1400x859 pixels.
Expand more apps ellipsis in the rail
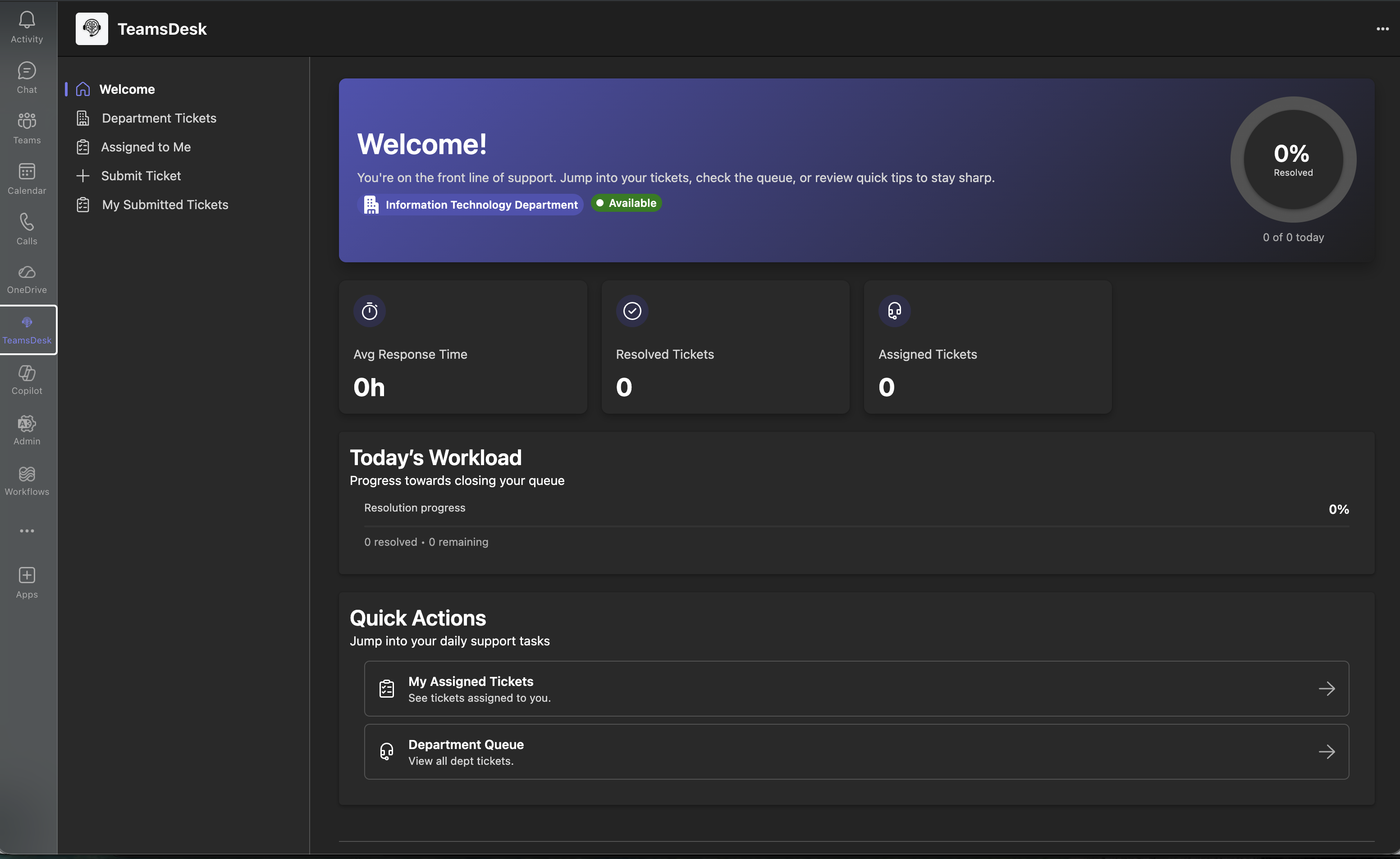tap(27, 530)
